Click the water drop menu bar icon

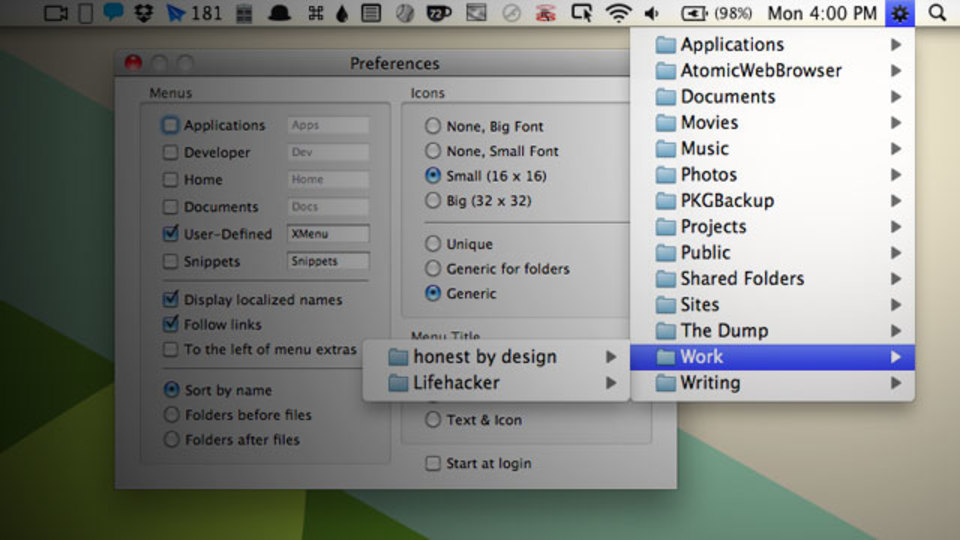tap(342, 13)
